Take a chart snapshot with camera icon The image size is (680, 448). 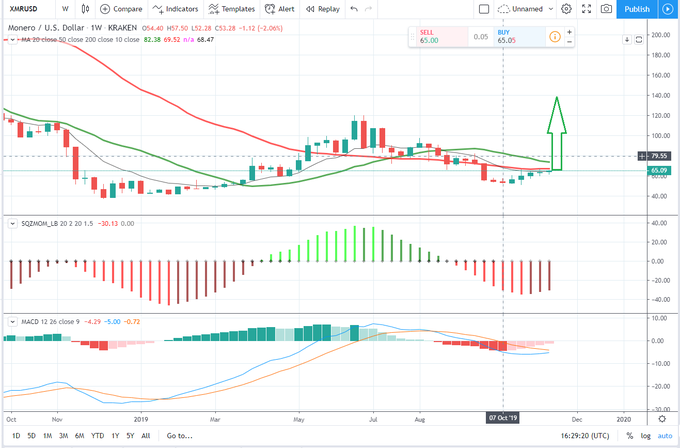(606, 9)
